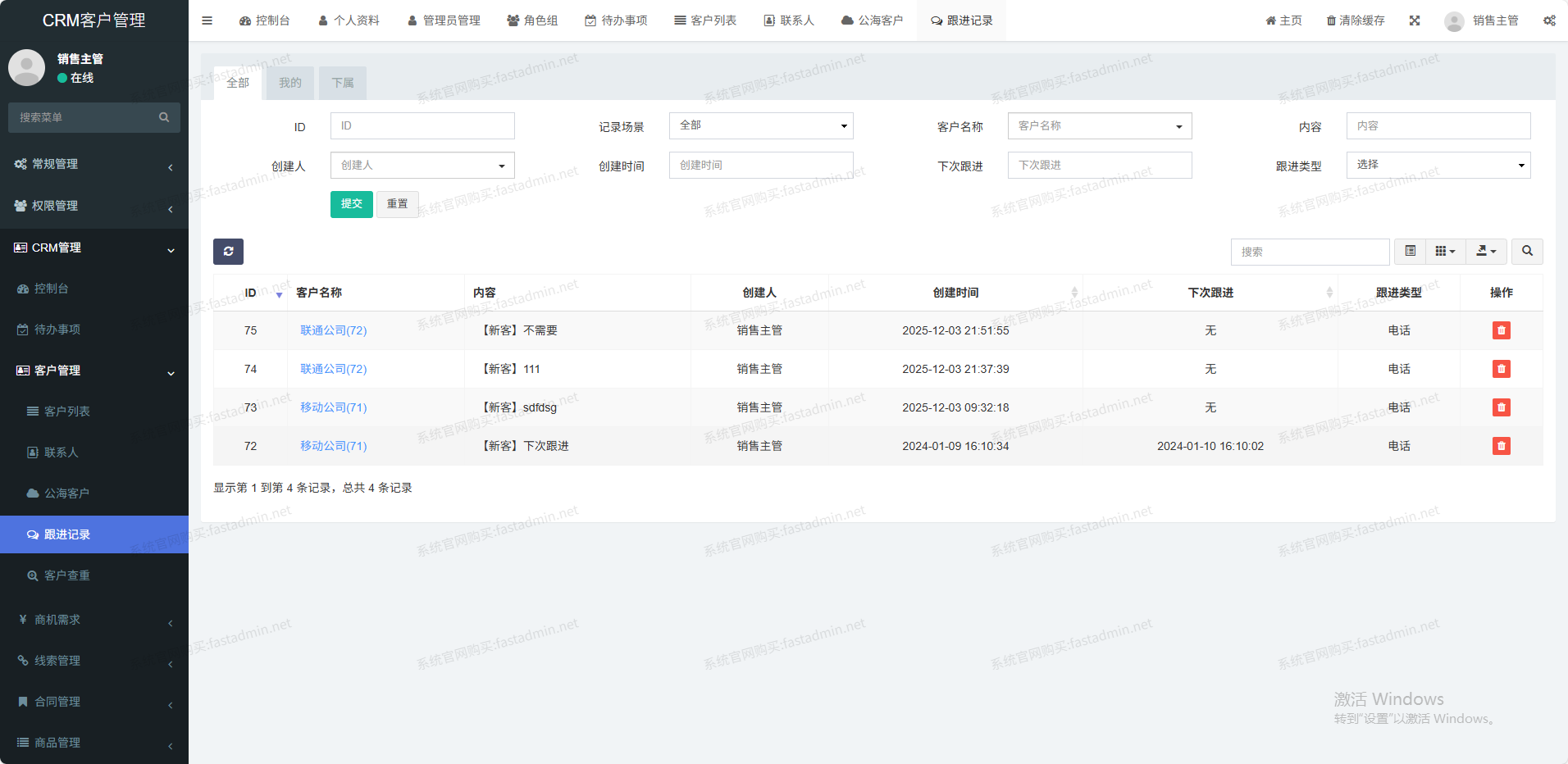Toggle sidebar with the hamburger icon
Image resolution: width=1568 pixels, height=764 pixels.
207,20
